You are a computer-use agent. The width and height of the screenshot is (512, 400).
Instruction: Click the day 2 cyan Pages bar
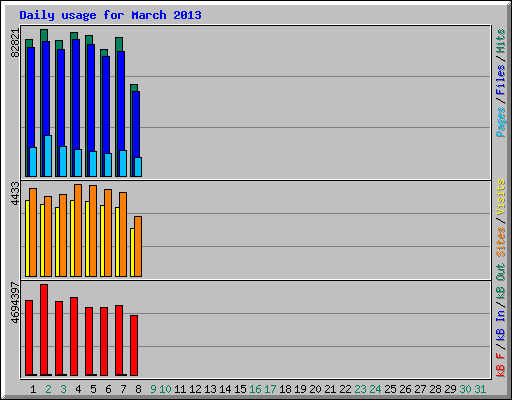pos(48,156)
